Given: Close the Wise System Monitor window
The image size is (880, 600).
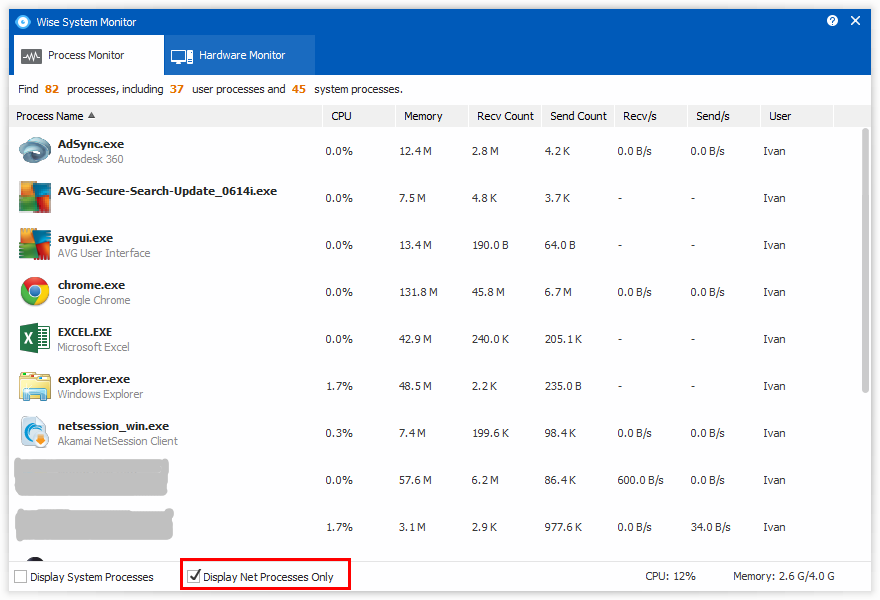Looking at the screenshot, I should tap(855, 21).
